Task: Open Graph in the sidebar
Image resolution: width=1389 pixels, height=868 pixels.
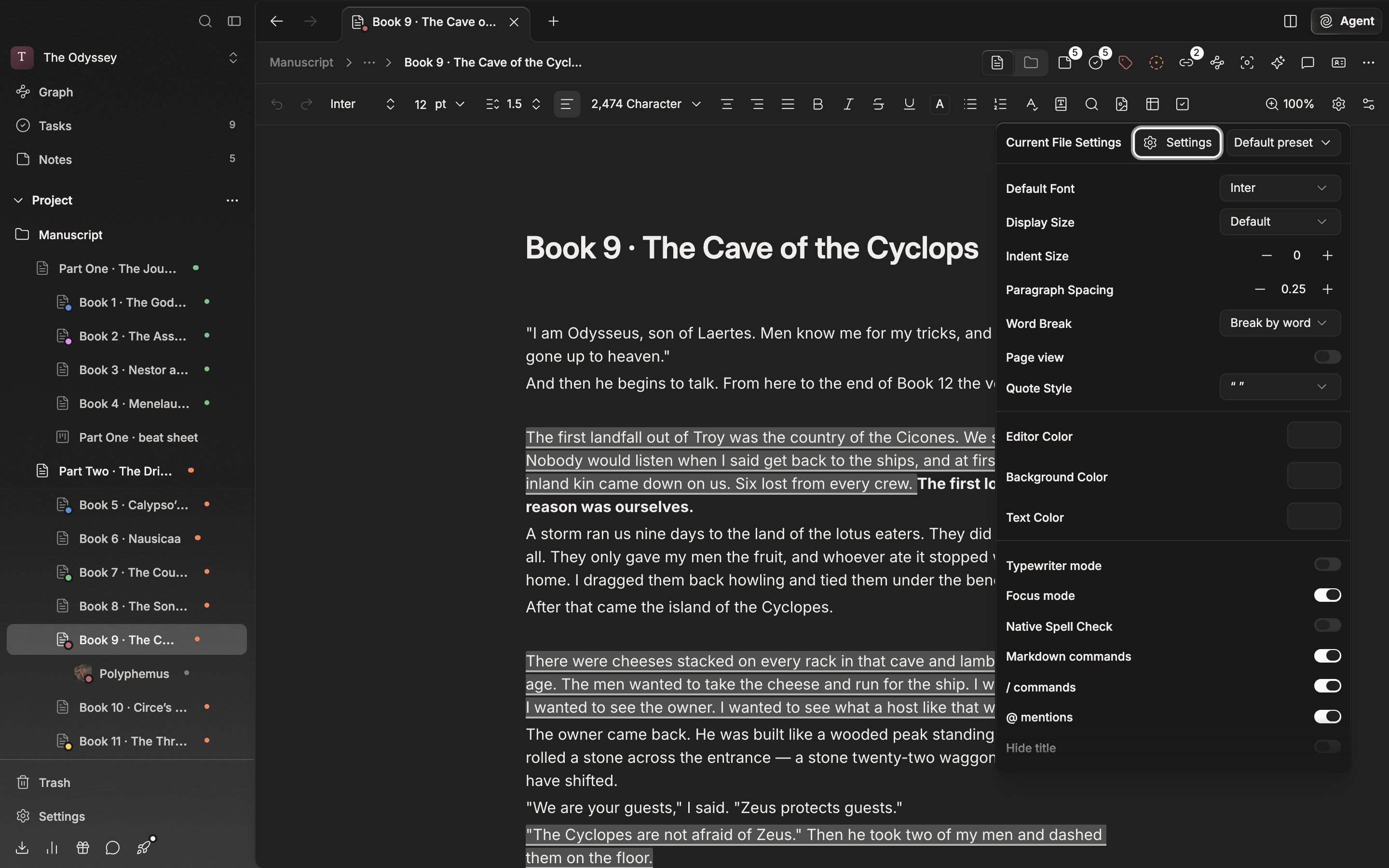Action: tap(55, 92)
